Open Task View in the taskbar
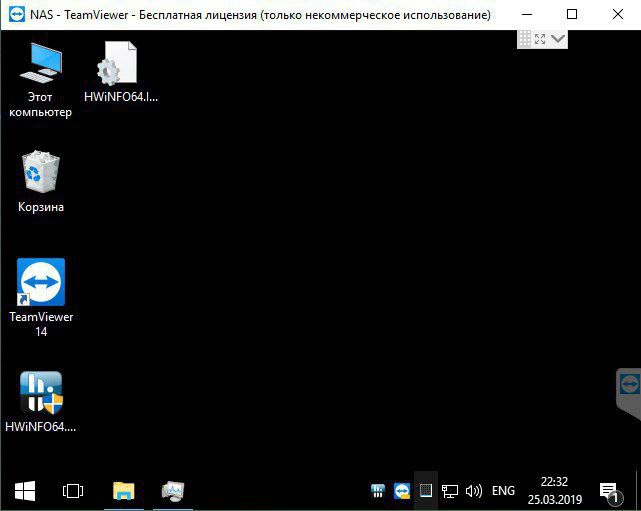641x511 pixels. [x=73, y=491]
